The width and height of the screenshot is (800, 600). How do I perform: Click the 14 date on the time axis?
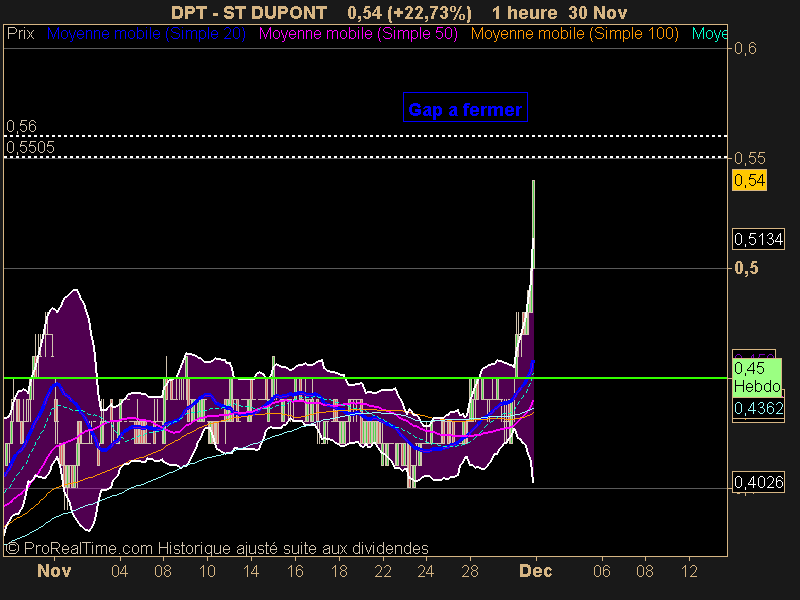pos(251,570)
